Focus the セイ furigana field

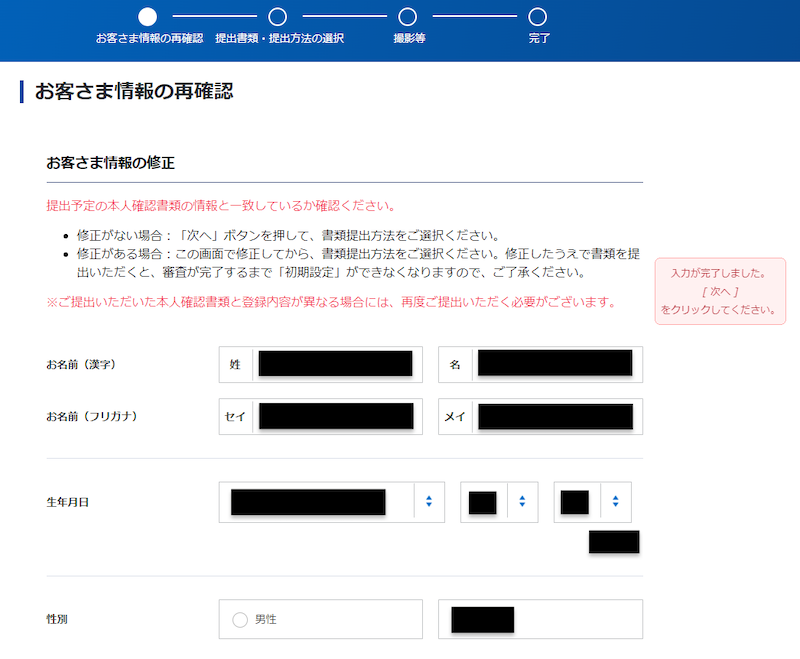coord(334,416)
